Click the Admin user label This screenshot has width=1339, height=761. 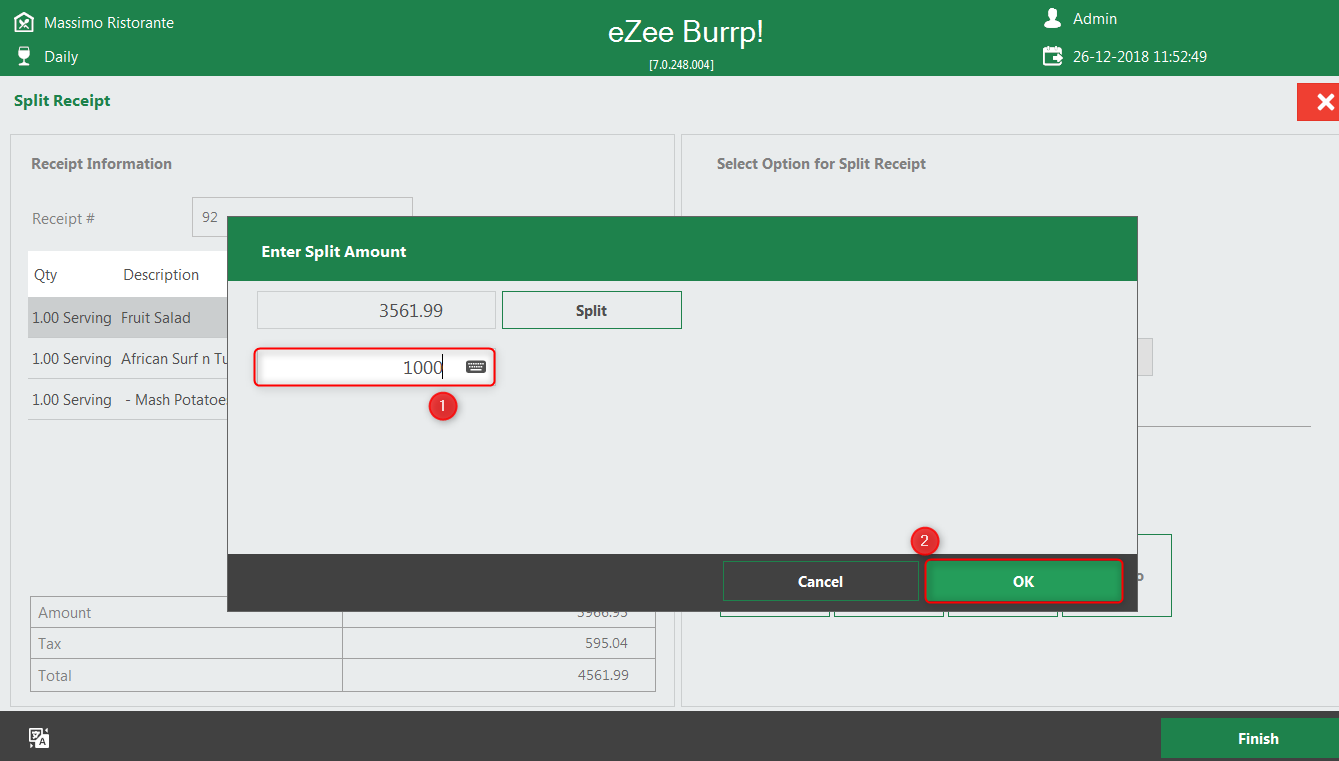coord(1095,18)
